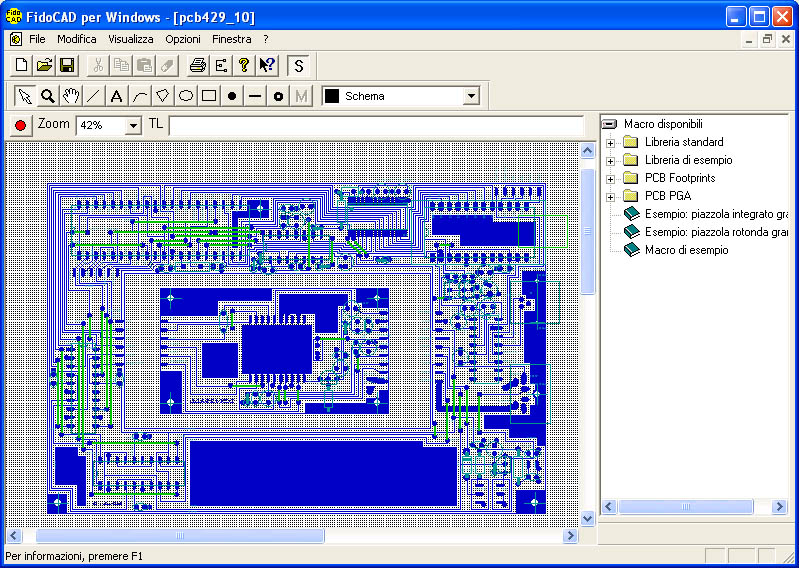This screenshot has height=568, width=799.
Task: Select the Bezier curve tool
Action: click(140, 96)
